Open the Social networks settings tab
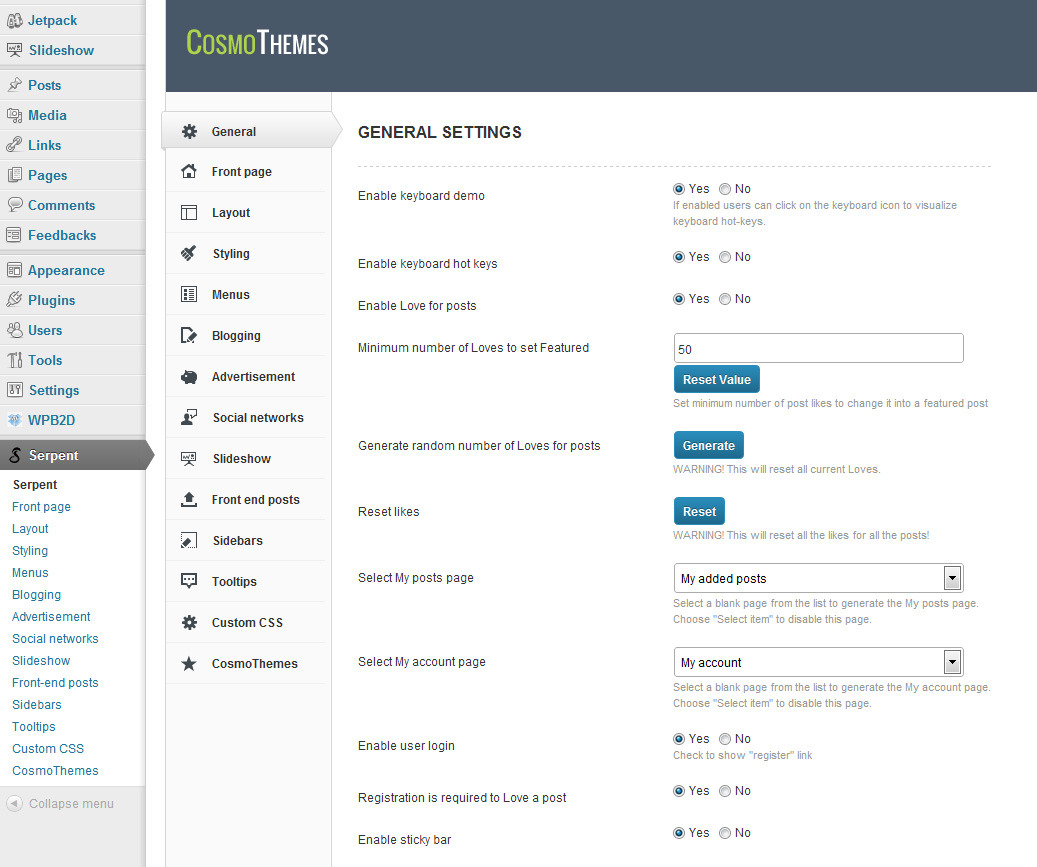Viewport: 1037px width, 867px height. (x=248, y=417)
